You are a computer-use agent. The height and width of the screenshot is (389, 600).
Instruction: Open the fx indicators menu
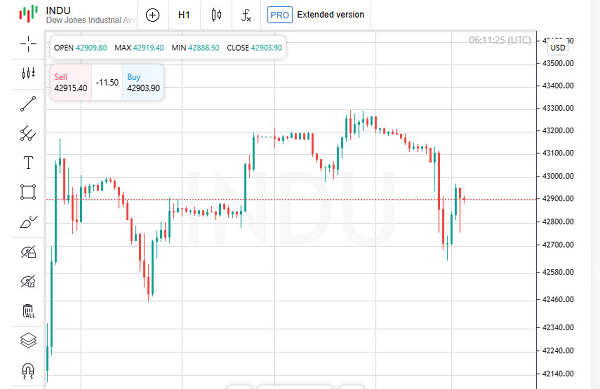pos(246,15)
